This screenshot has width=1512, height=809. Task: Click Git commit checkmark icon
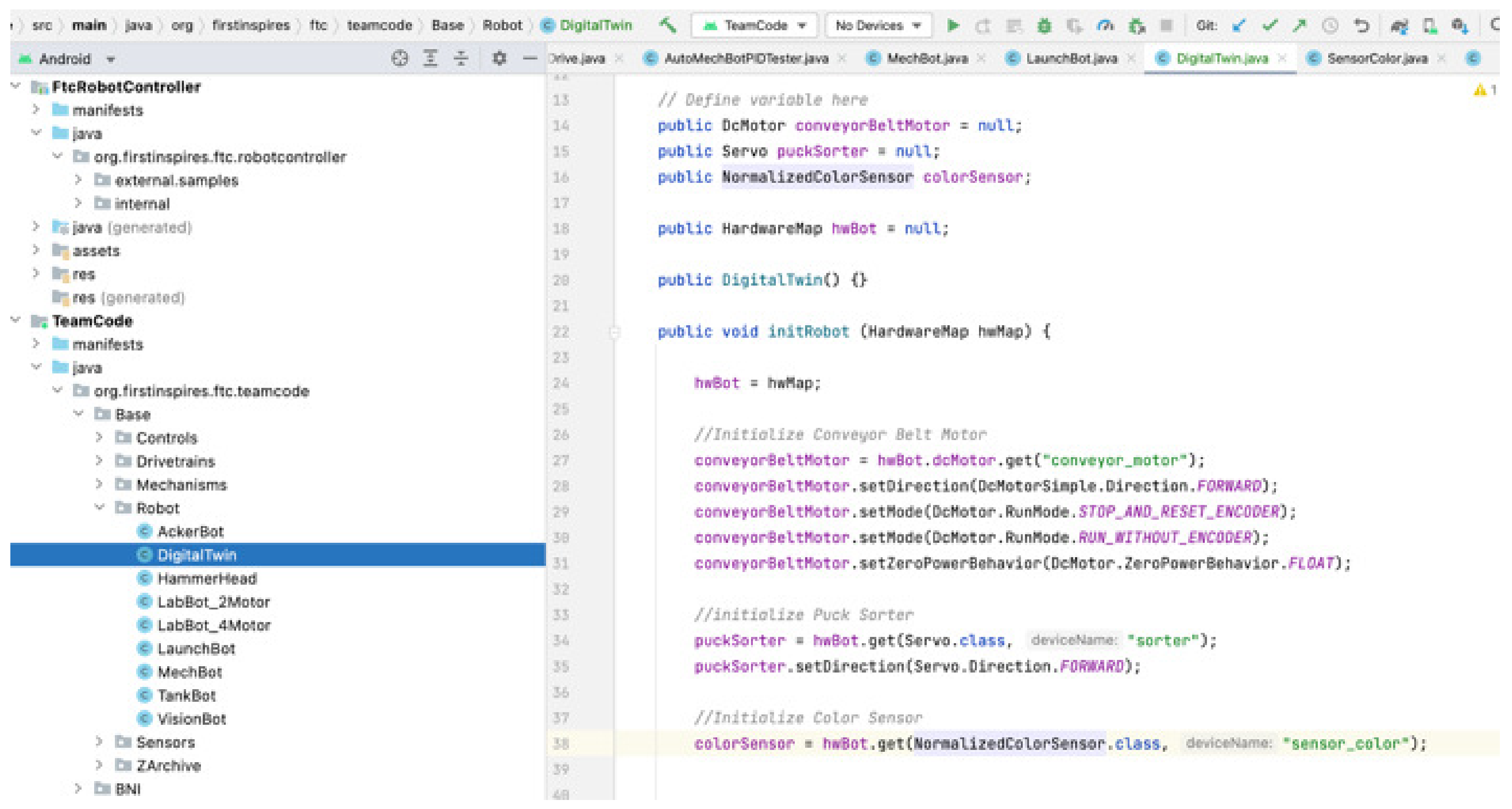point(1270,25)
